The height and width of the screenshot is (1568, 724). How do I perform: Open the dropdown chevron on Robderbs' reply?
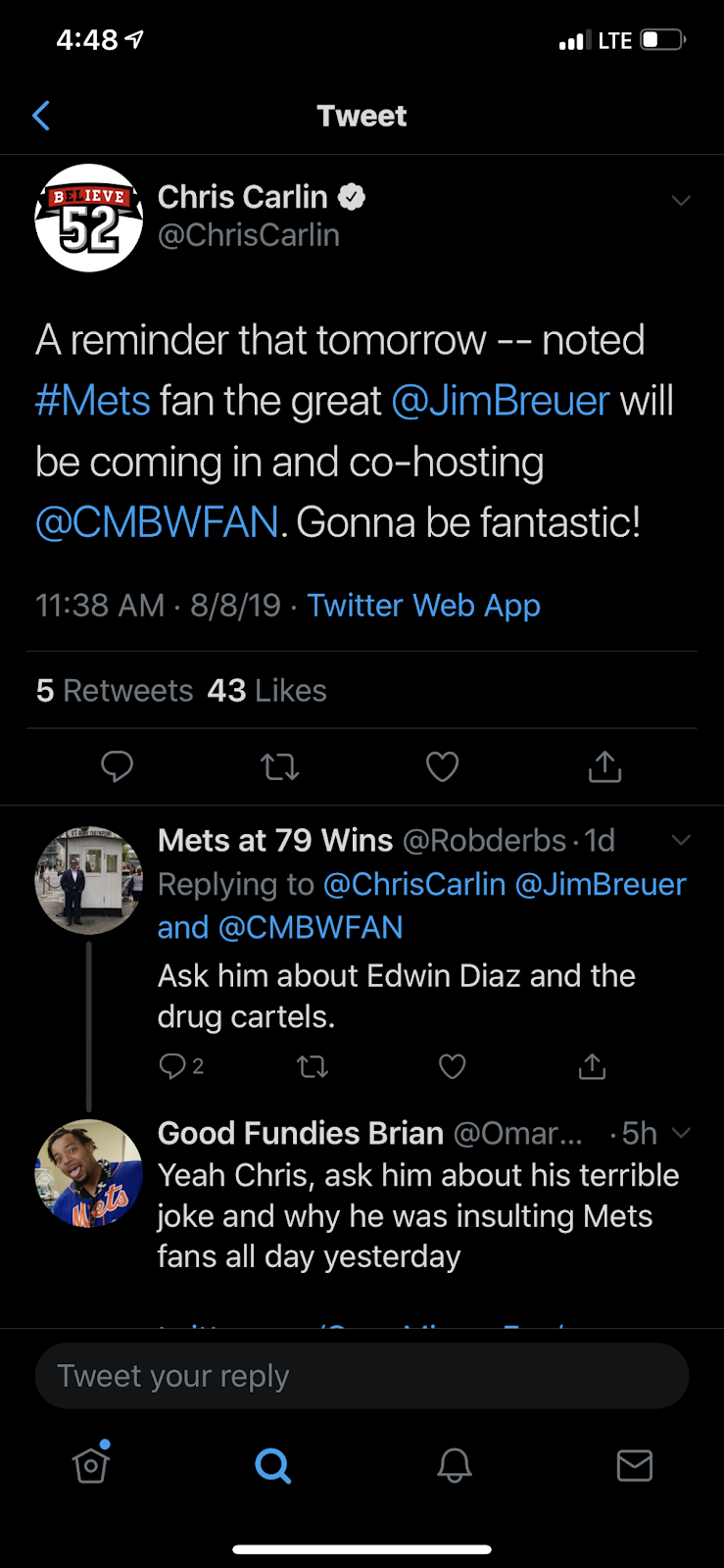click(681, 840)
